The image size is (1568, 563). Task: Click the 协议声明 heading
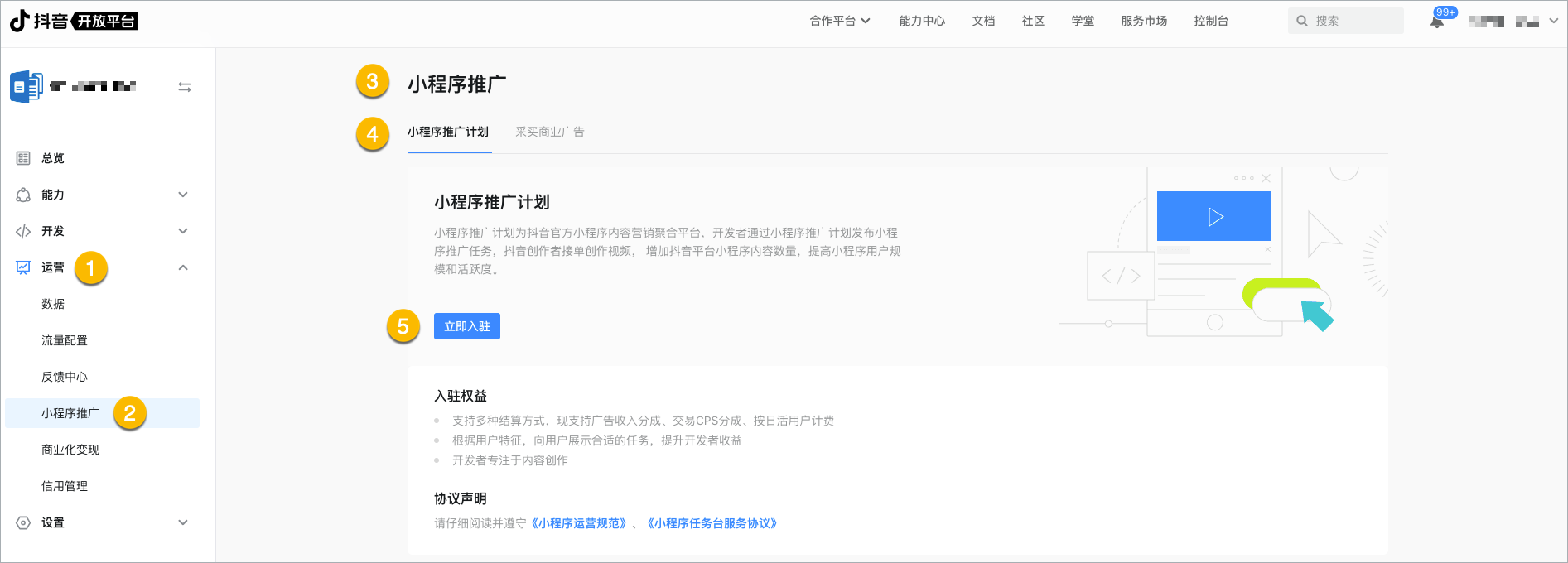coord(461,498)
